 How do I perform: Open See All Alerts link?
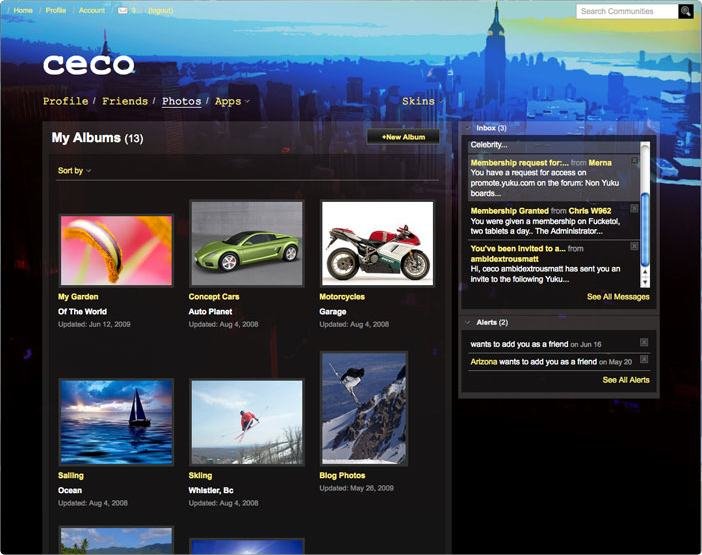tap(625, 380)
